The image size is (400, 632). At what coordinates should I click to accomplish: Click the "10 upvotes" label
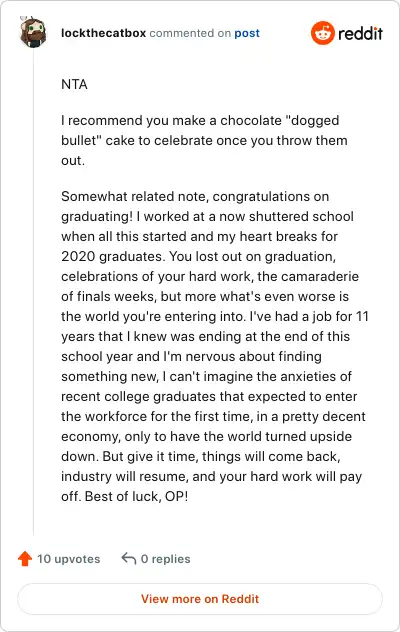(x=69, y=559)
